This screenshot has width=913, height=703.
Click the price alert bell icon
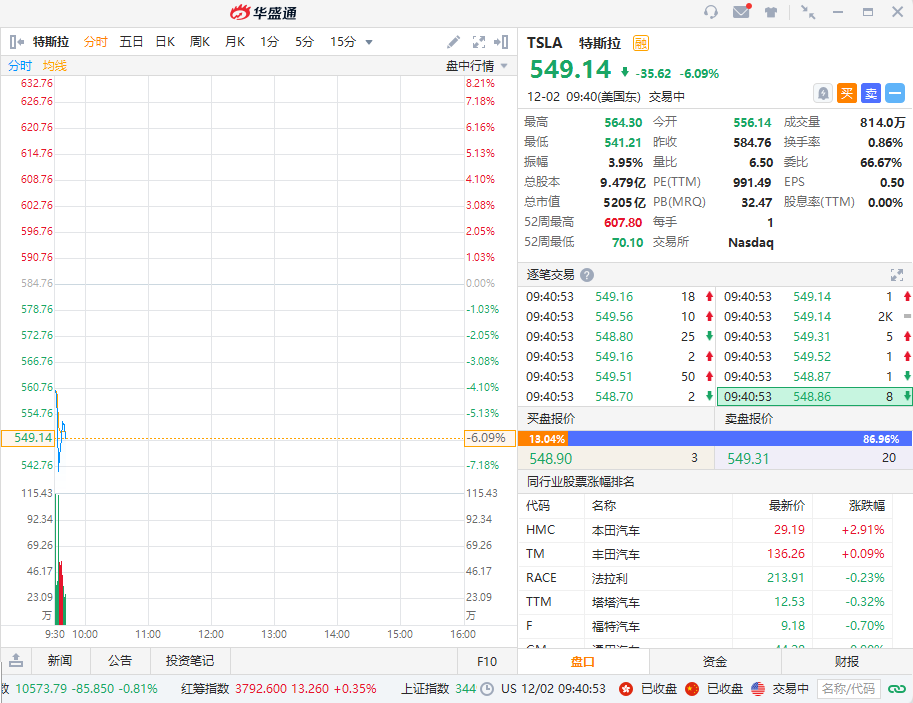[823, 93]
